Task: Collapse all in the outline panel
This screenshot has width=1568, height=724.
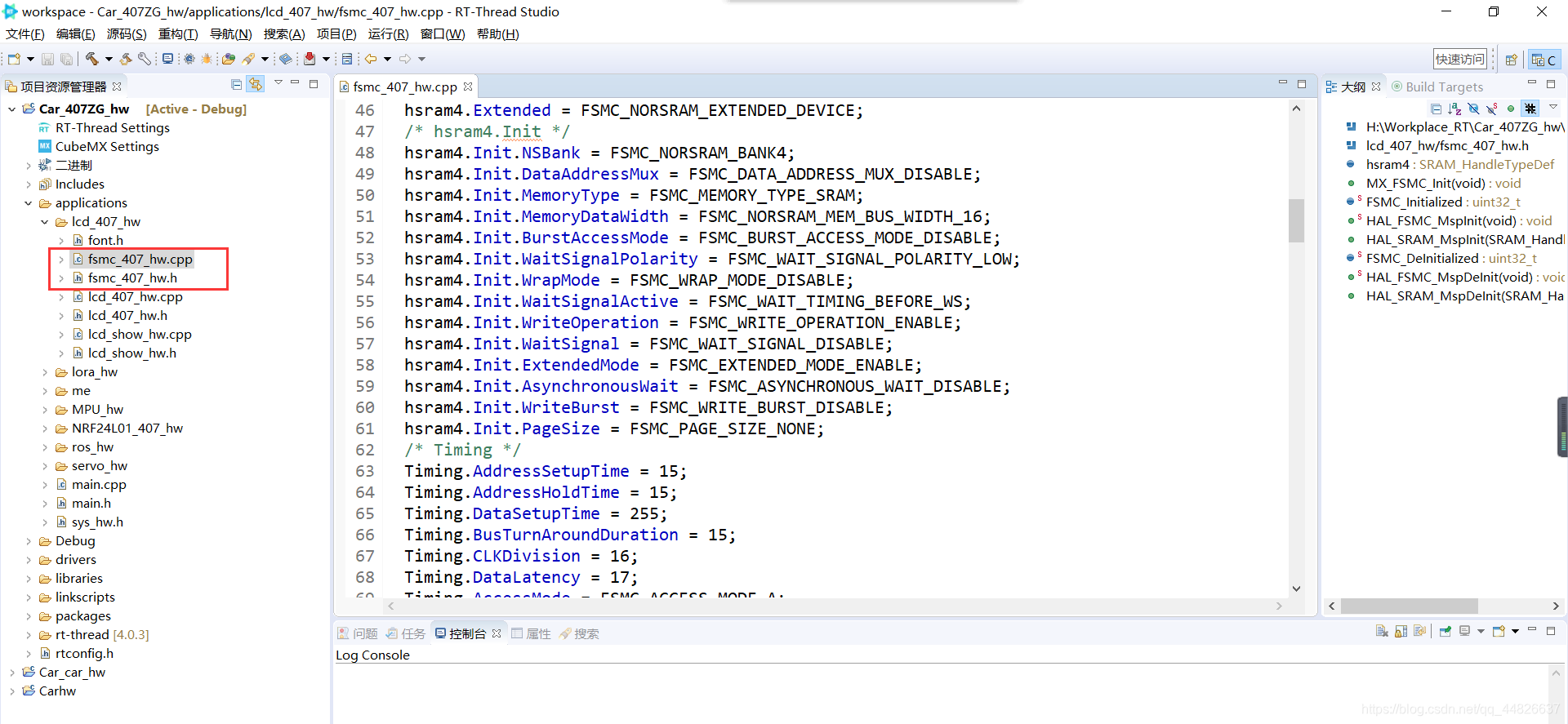Action: click(x=1436, y=109)
